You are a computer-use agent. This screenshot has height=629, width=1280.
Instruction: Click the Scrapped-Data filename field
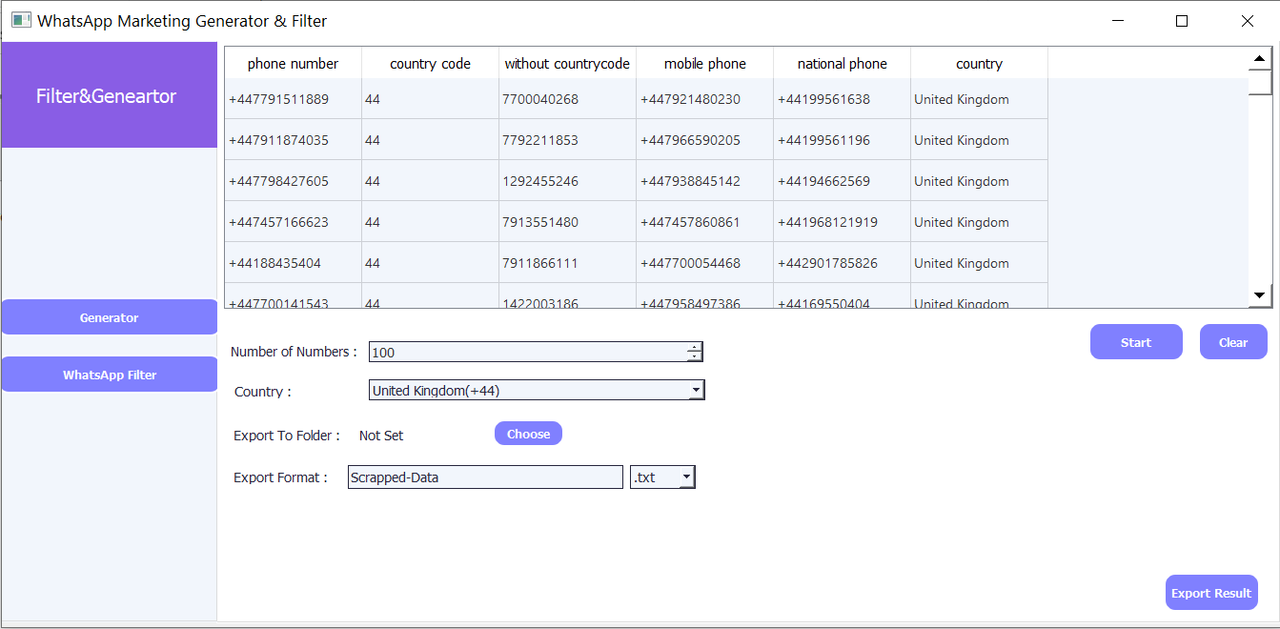pos(485,477)
